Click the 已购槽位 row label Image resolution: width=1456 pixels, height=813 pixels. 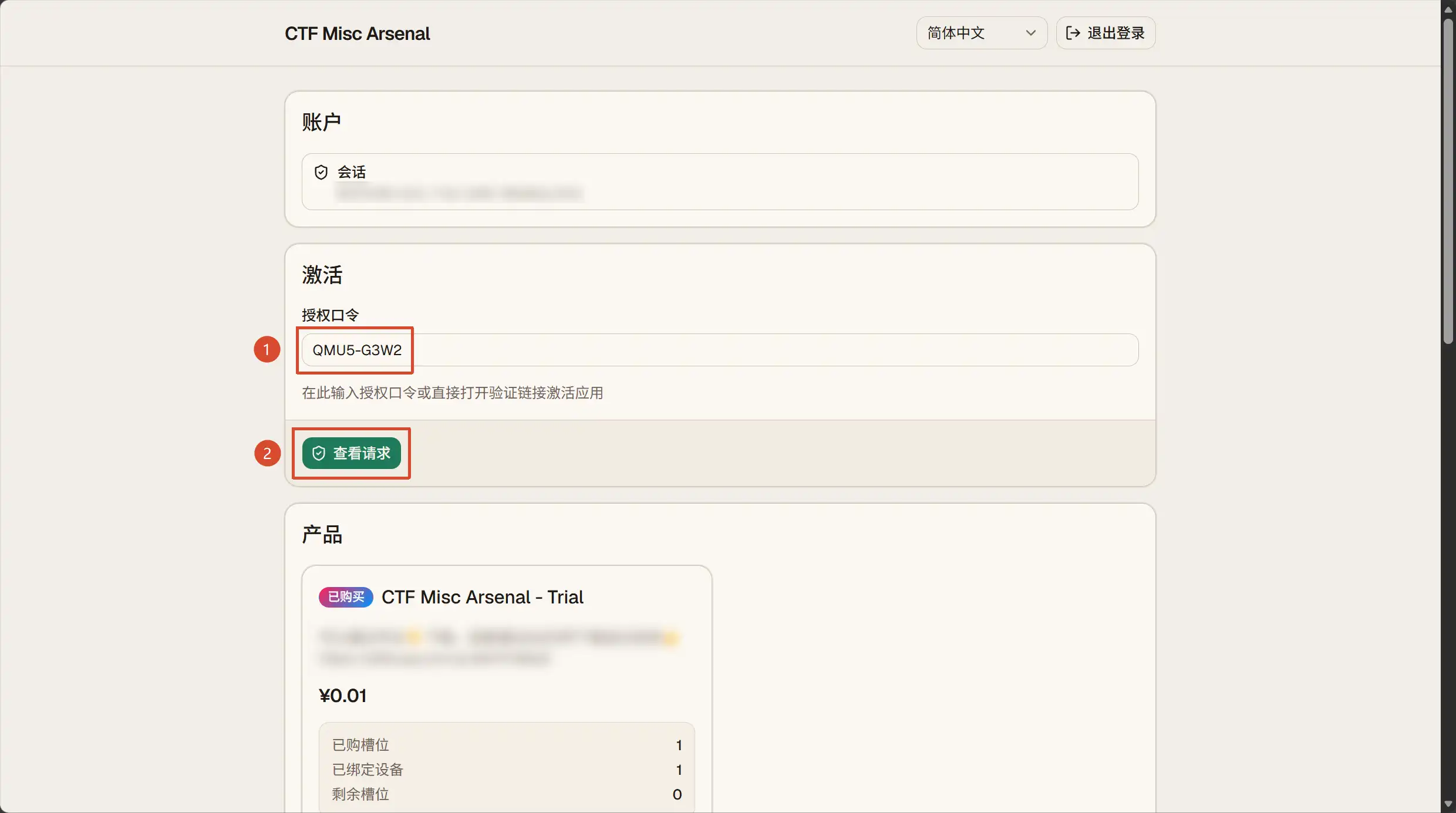tap(360, 745)
